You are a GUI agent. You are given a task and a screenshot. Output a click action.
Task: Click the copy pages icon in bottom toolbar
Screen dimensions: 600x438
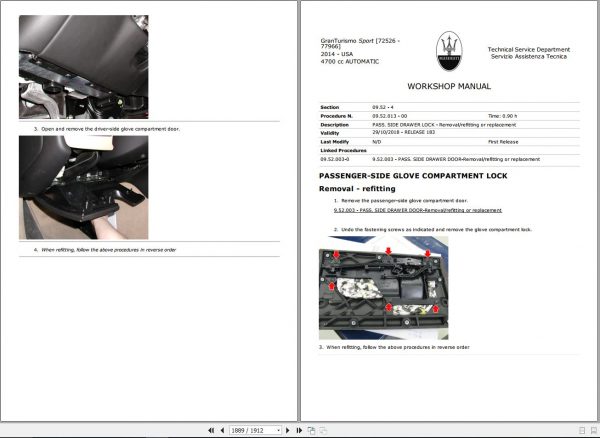[311, 430]
